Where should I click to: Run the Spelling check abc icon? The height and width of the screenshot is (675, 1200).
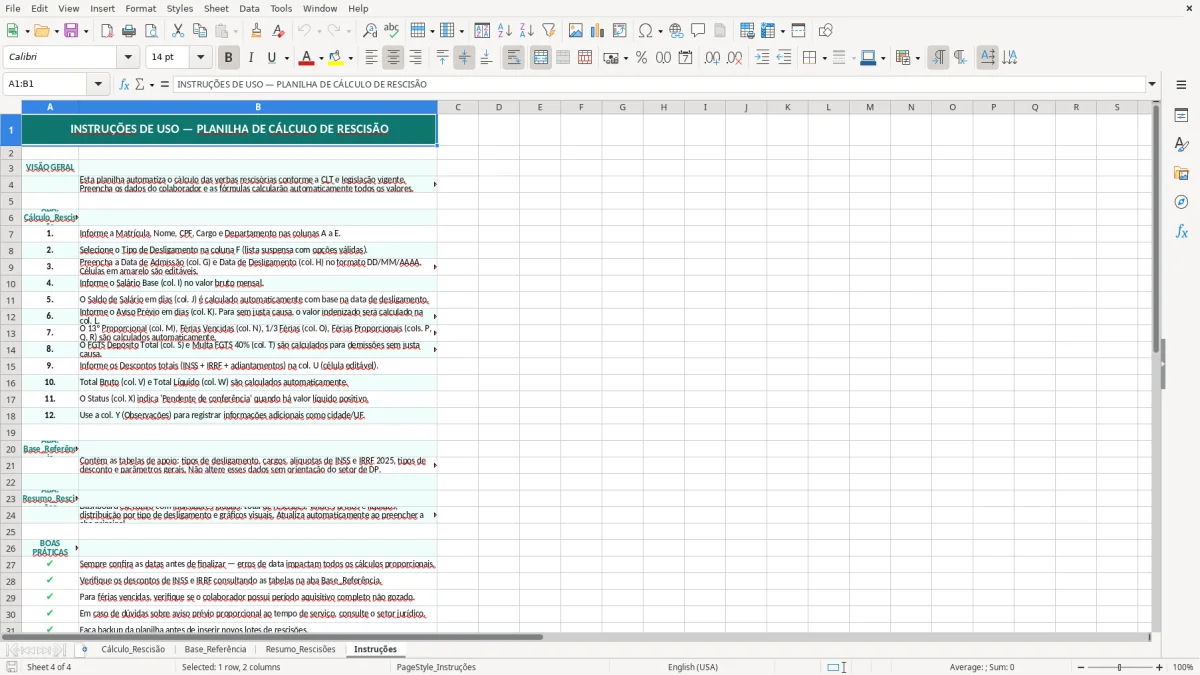392,31
